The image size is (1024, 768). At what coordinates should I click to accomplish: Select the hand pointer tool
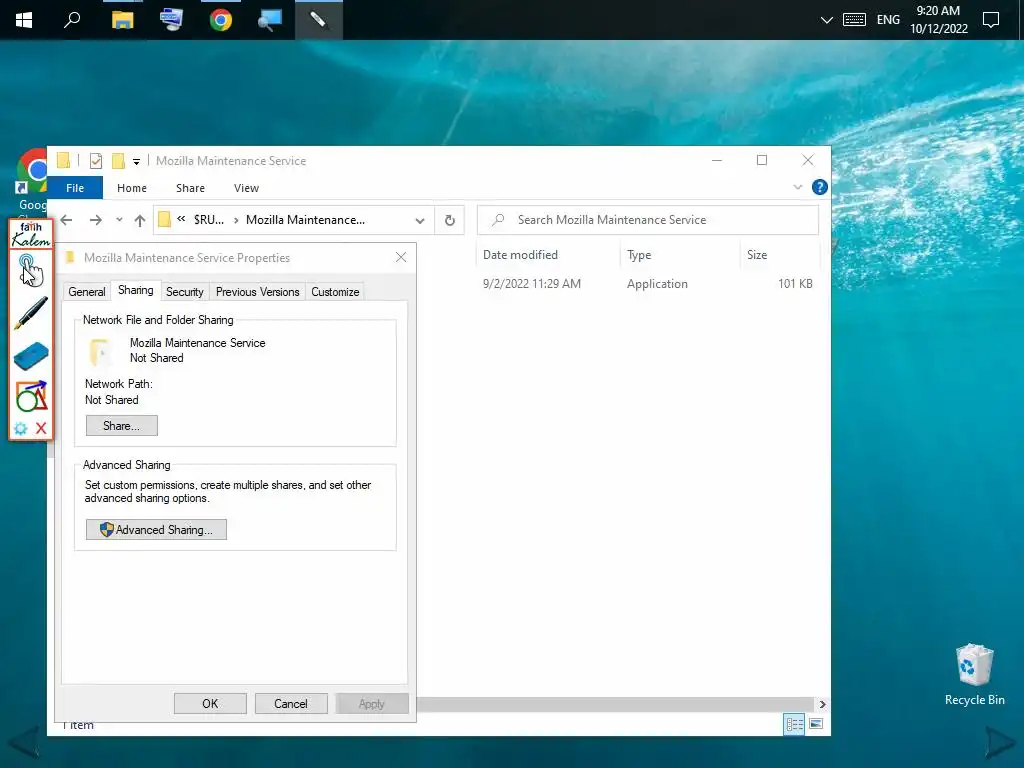click(30, 270)
